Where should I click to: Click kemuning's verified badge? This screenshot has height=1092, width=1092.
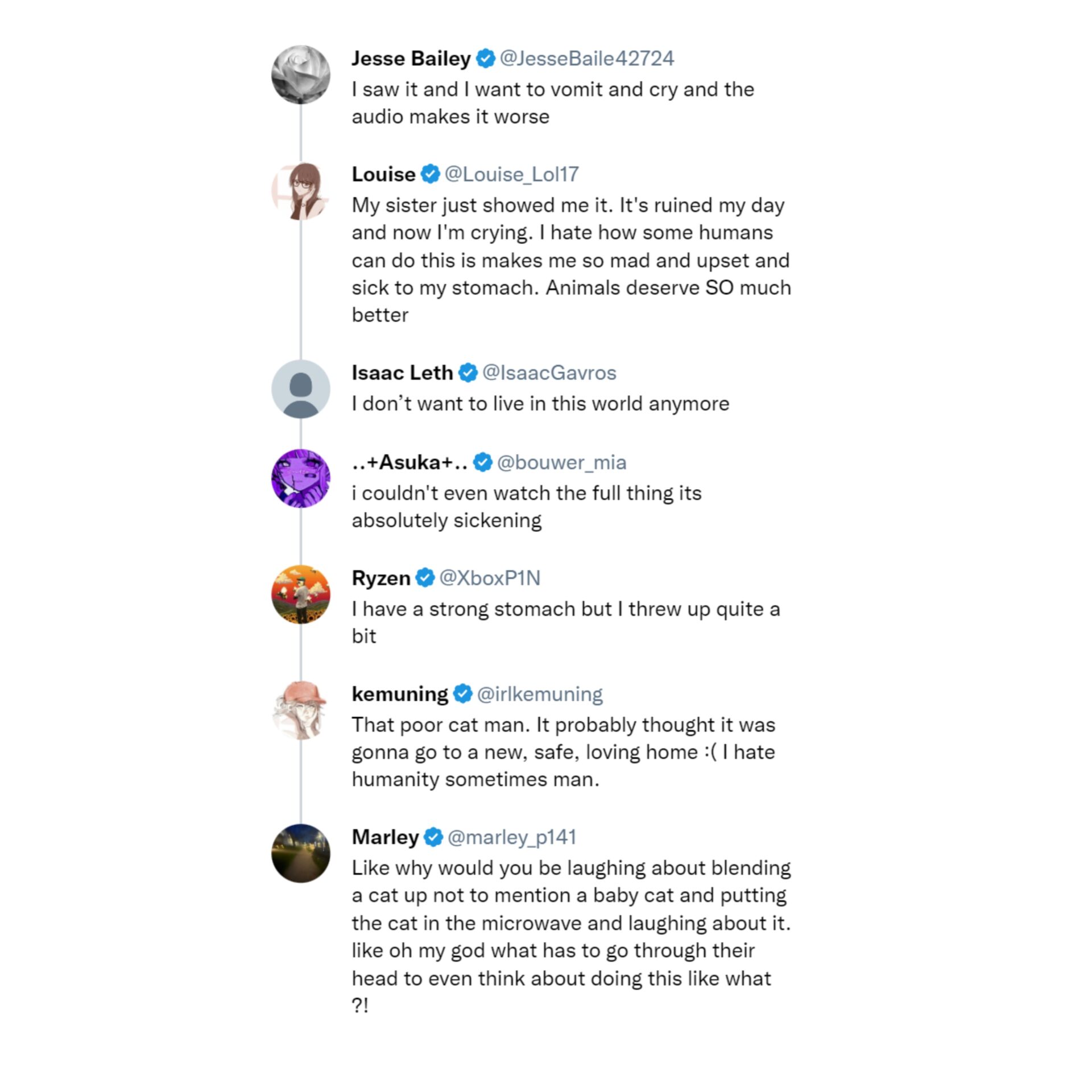click(x=463, y=694)
